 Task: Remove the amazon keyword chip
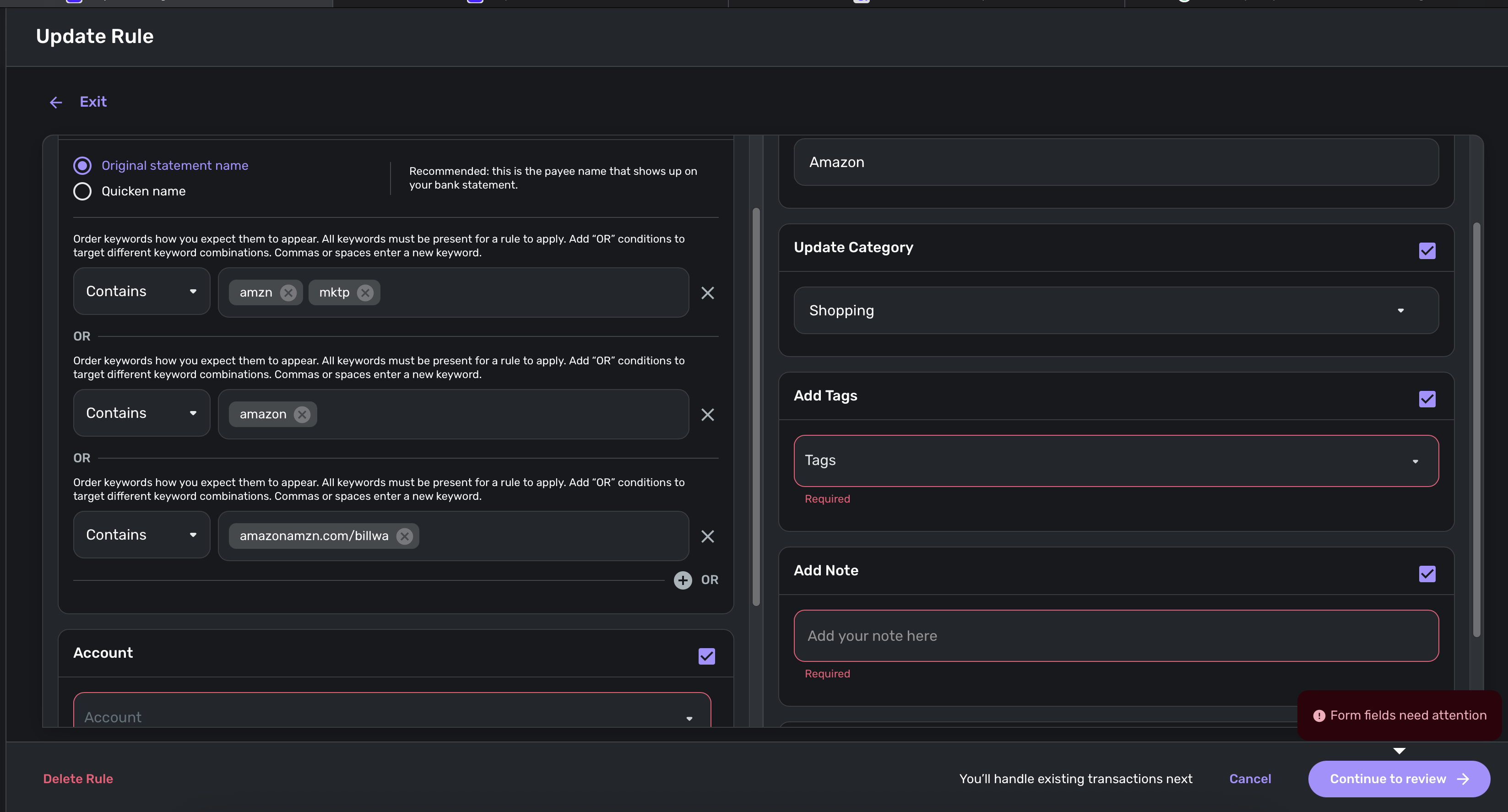302,415
